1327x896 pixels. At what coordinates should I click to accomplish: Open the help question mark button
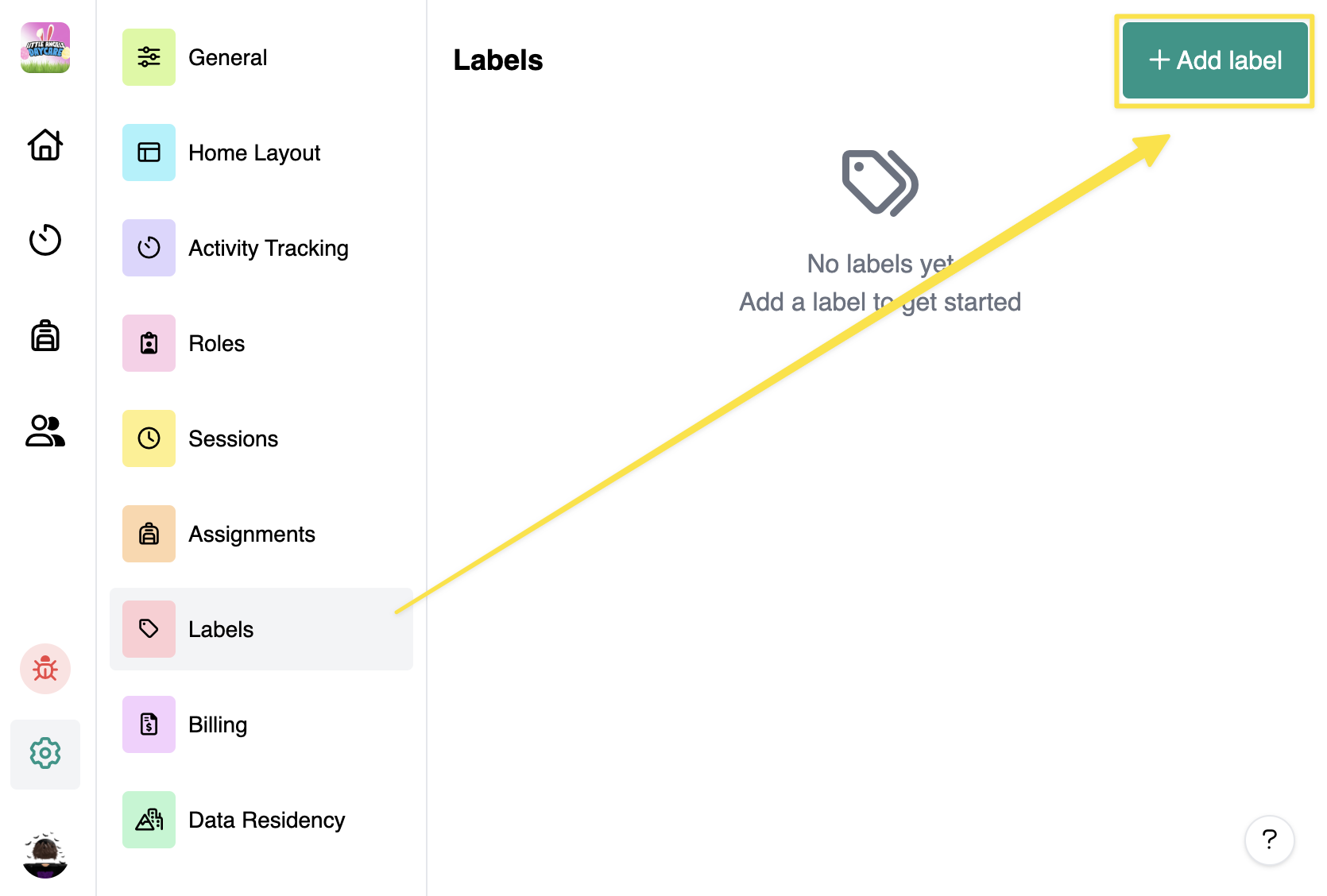pos(1269,840)
